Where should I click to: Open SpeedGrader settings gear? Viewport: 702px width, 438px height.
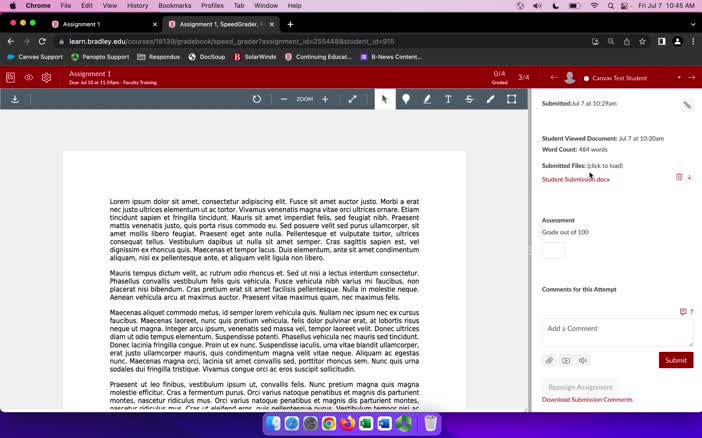[46, 77]
